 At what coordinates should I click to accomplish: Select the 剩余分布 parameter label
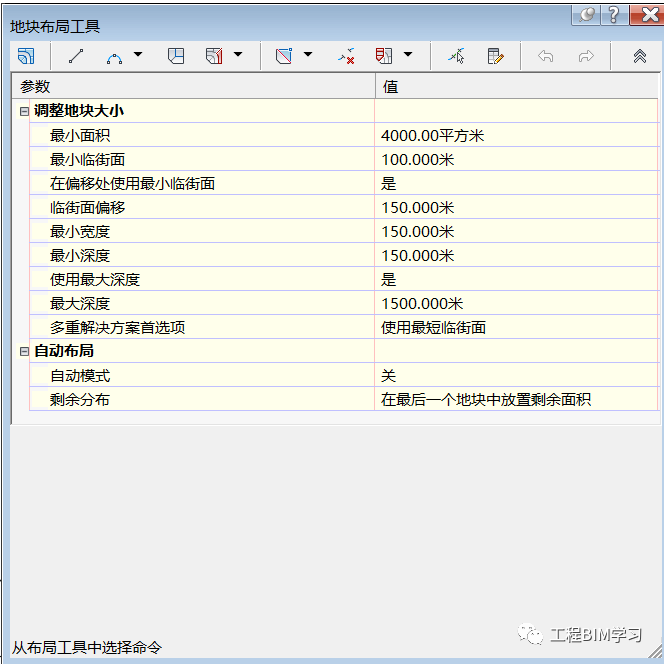80,399
